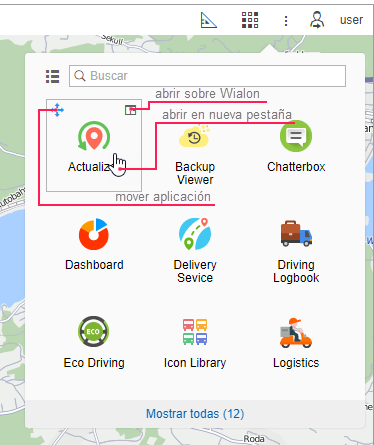Click the Buscar search field
Image resolution: width=374 pixels, height=445 pixels.
pos(207,76)
